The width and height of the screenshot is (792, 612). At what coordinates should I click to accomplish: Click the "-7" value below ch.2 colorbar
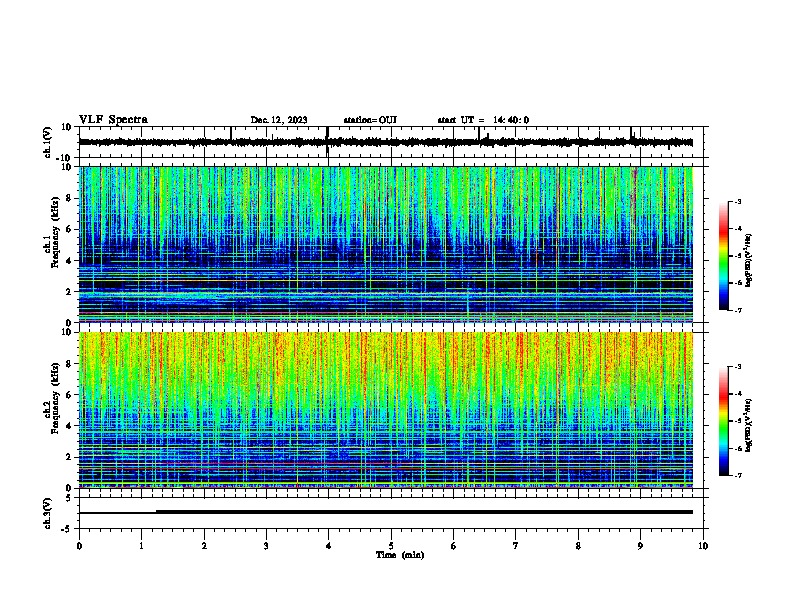(737, 475)
